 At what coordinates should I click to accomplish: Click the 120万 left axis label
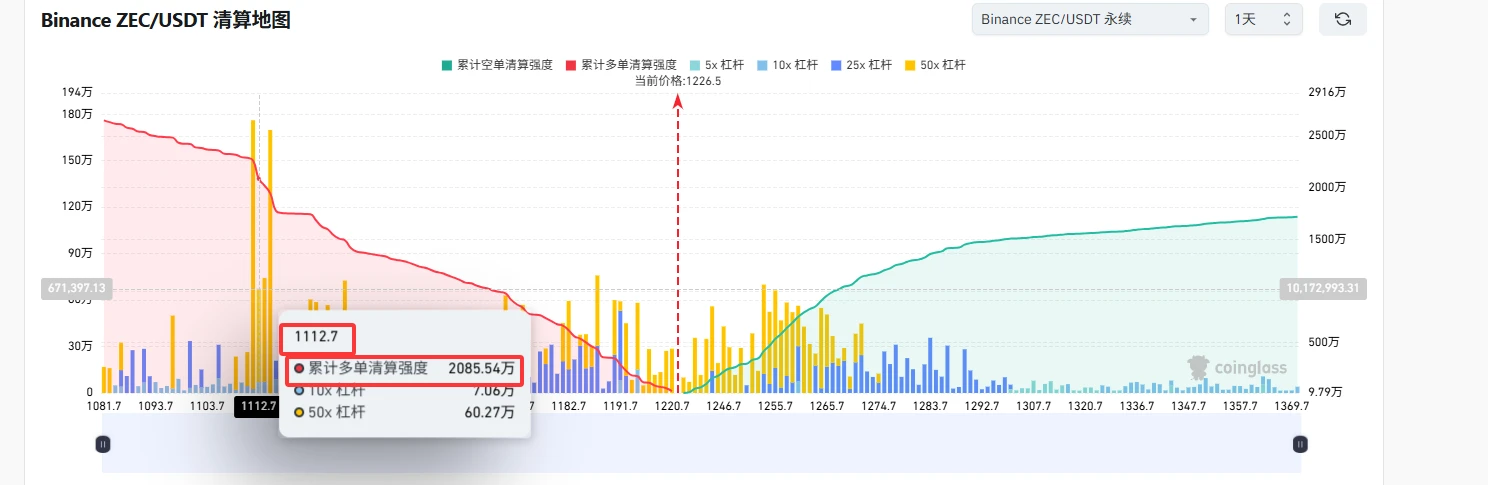[79, 206]
